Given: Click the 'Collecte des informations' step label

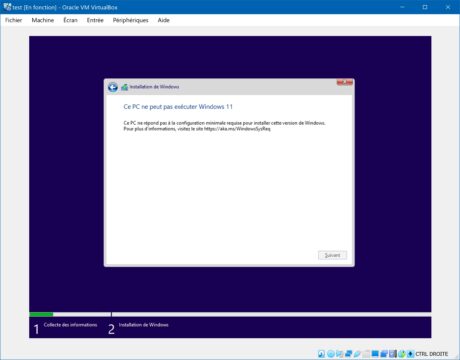Looking at the screenshot, I should click(x=70, y=325).
